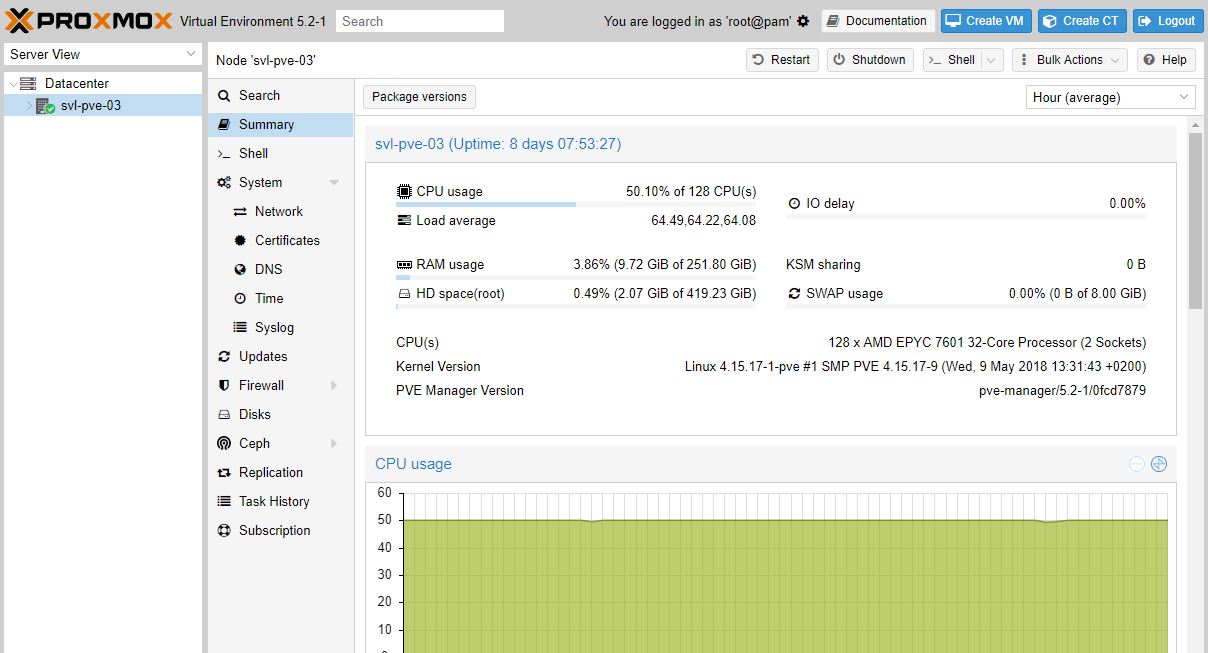
Task: Click the Datacenter server icon in tree
Action: [x=28, y=83]
